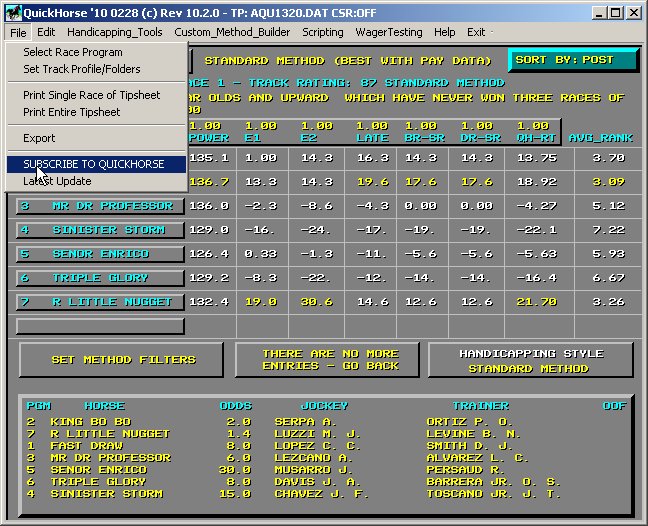
Task: Open the Edit menu
Action: (47, 32)
